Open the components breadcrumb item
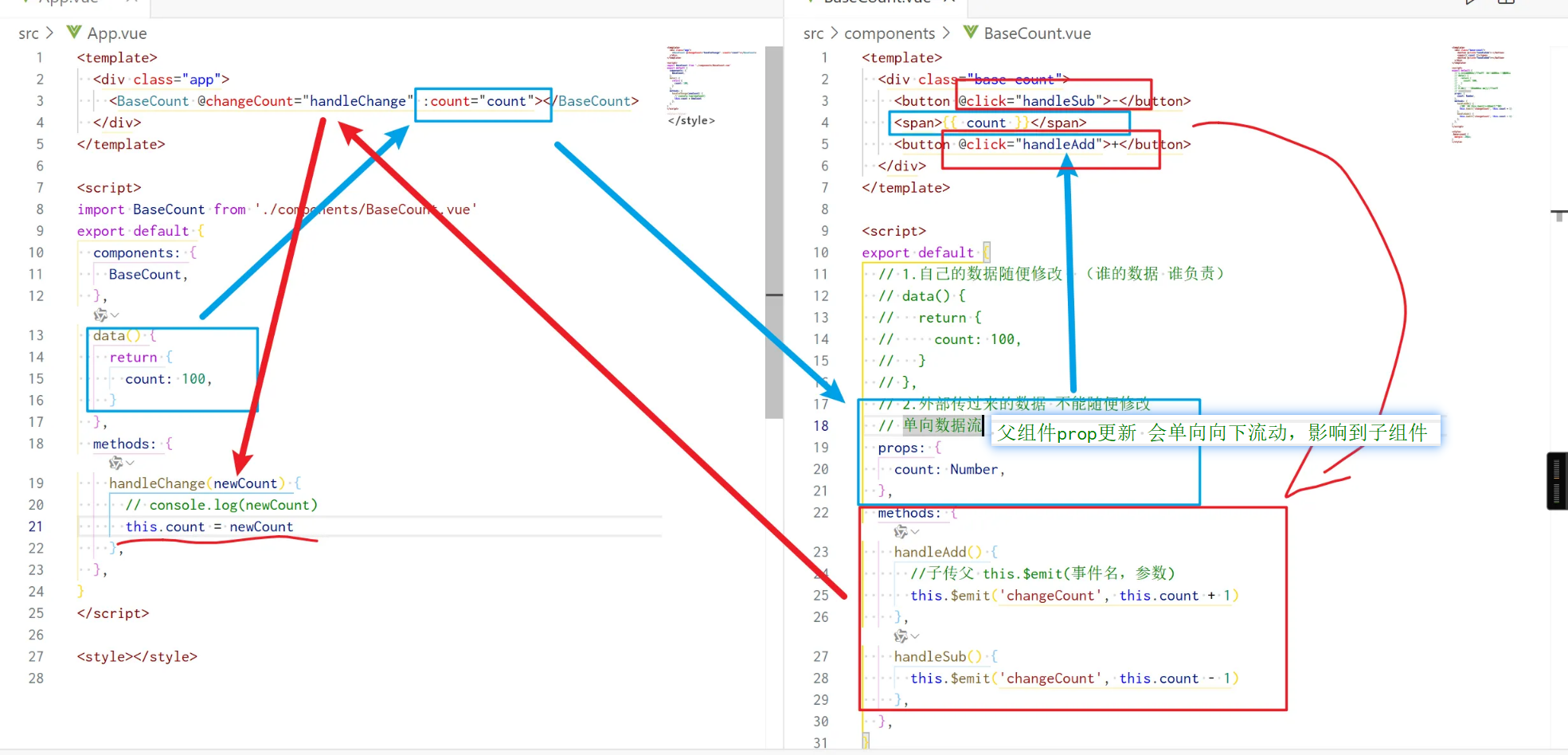 pos(890,33)
